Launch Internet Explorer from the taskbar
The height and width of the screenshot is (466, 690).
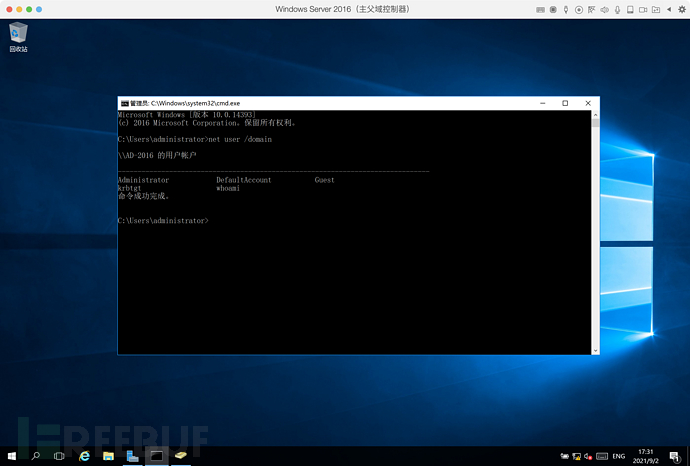pos(84,456)
